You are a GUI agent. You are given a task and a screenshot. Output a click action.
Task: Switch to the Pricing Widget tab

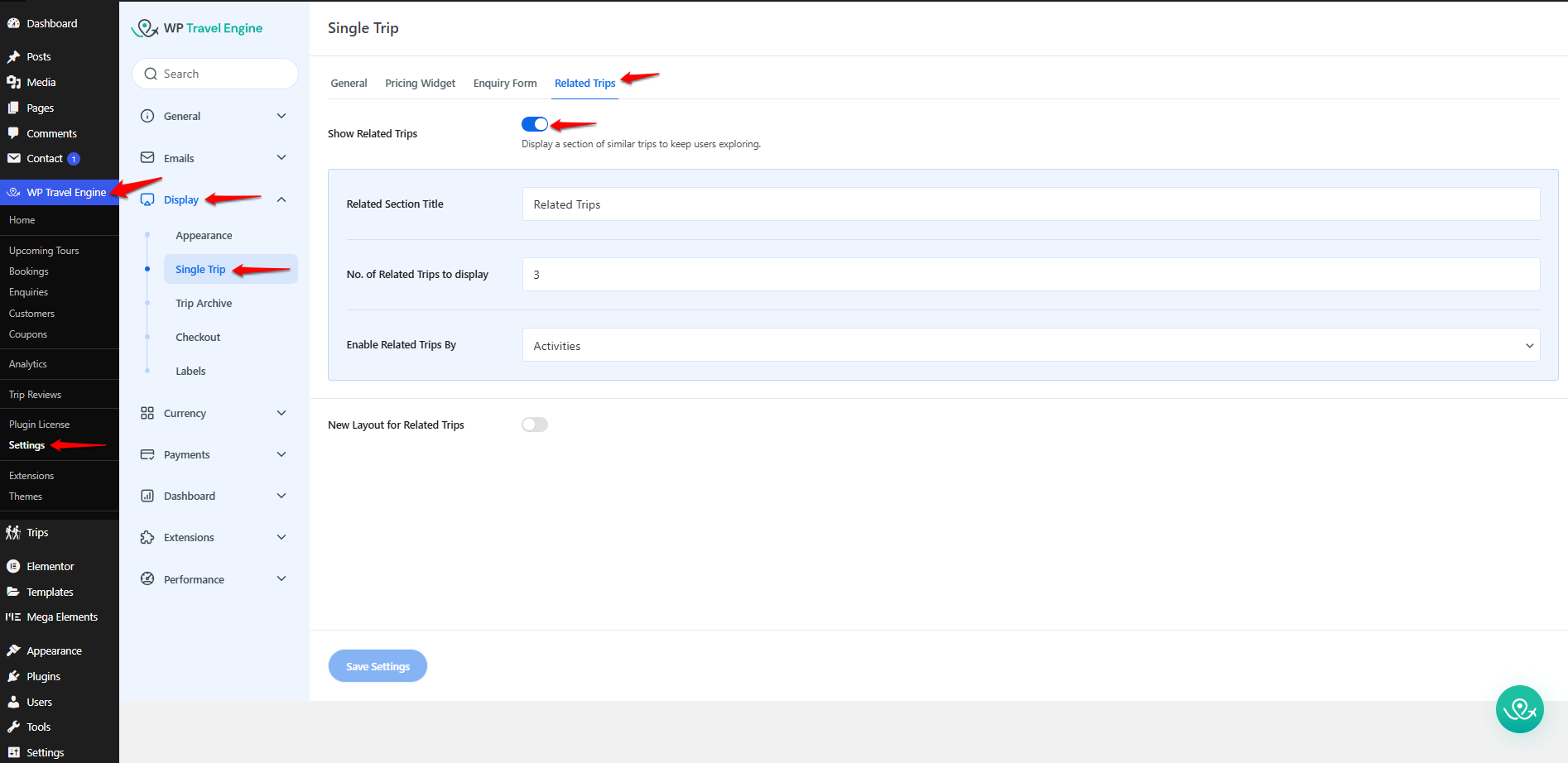[x=420, y=83]
